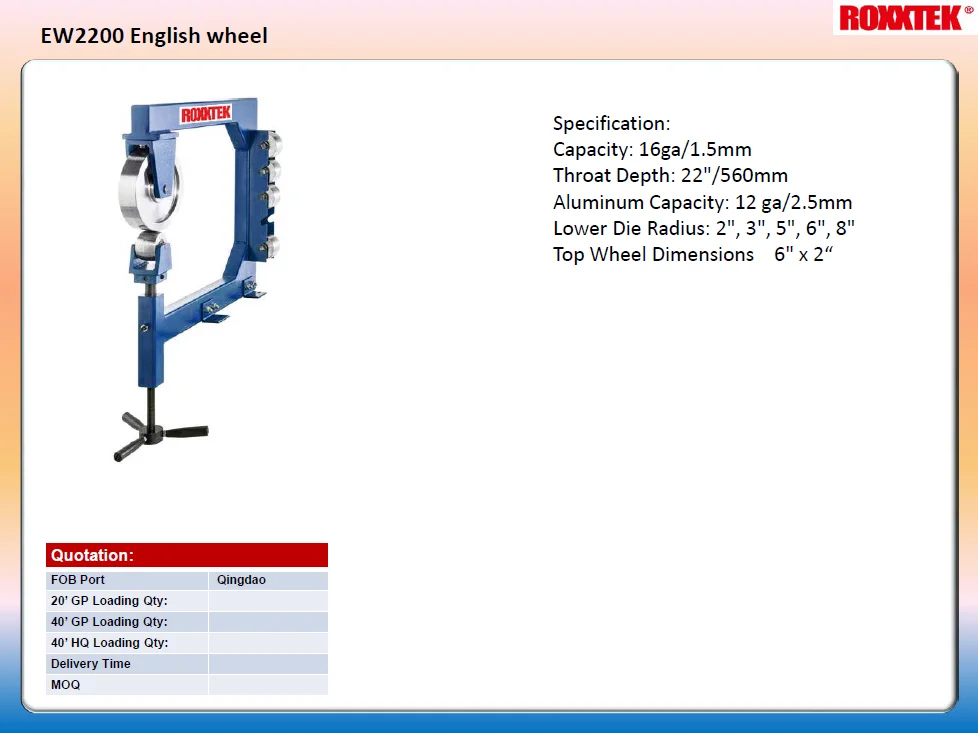This screenshot has height=733, width=978.
Task: Click the empty value cell beside 40' GP Loading Qty
Action: pos(268,622)
